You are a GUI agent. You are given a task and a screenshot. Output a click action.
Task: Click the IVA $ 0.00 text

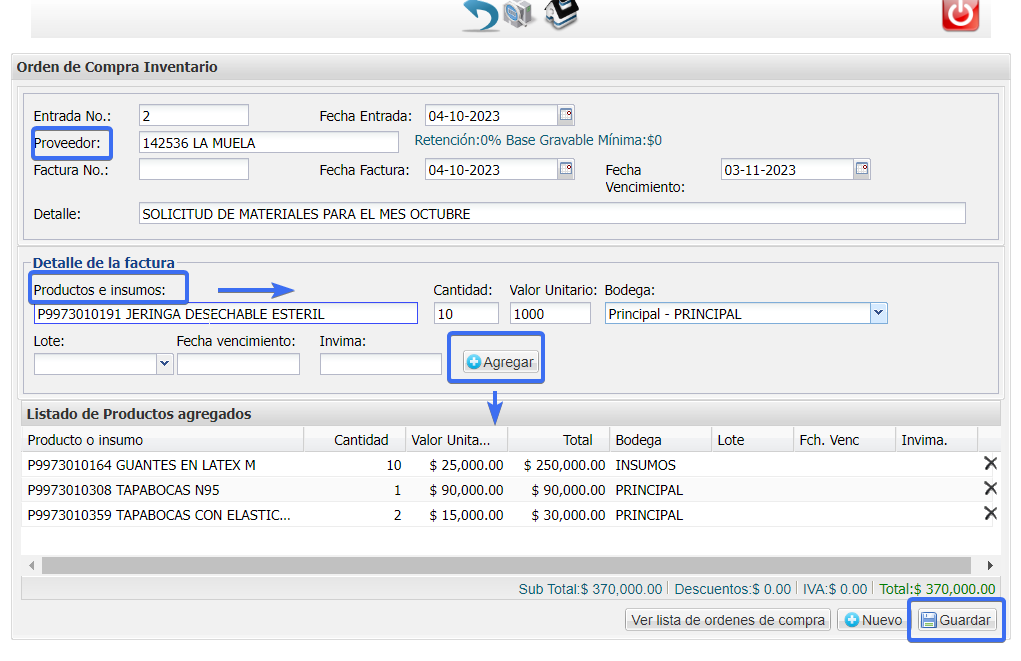pos(835,589)
